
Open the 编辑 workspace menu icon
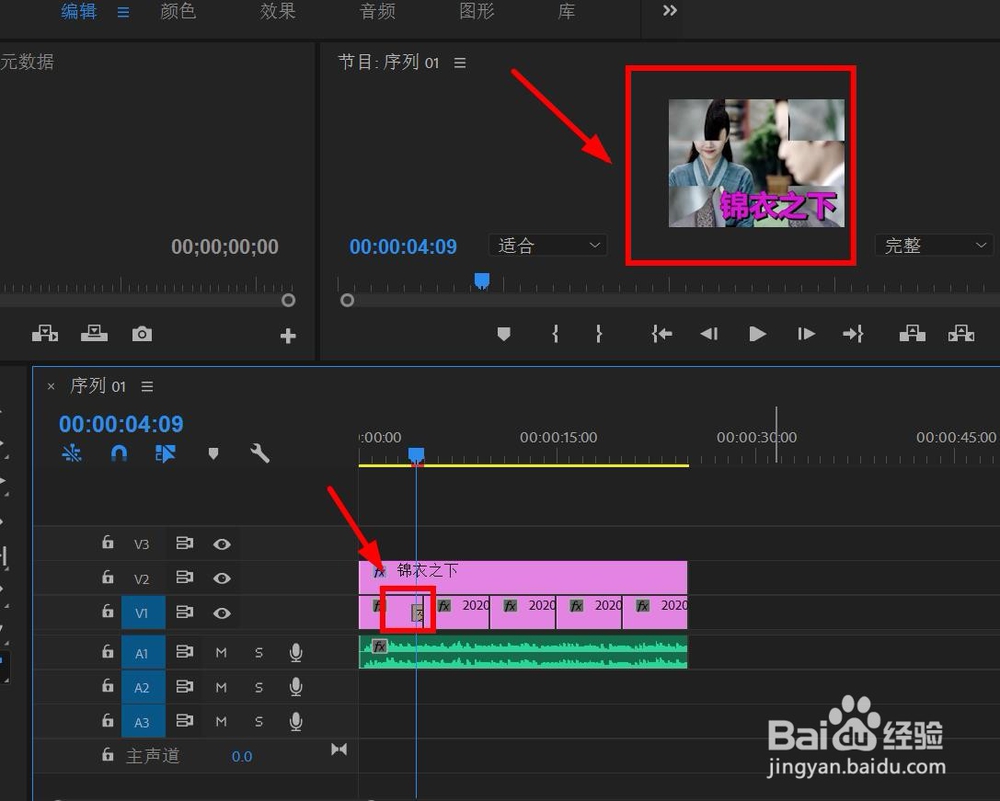pyautogui.click(x=123, y=12)
